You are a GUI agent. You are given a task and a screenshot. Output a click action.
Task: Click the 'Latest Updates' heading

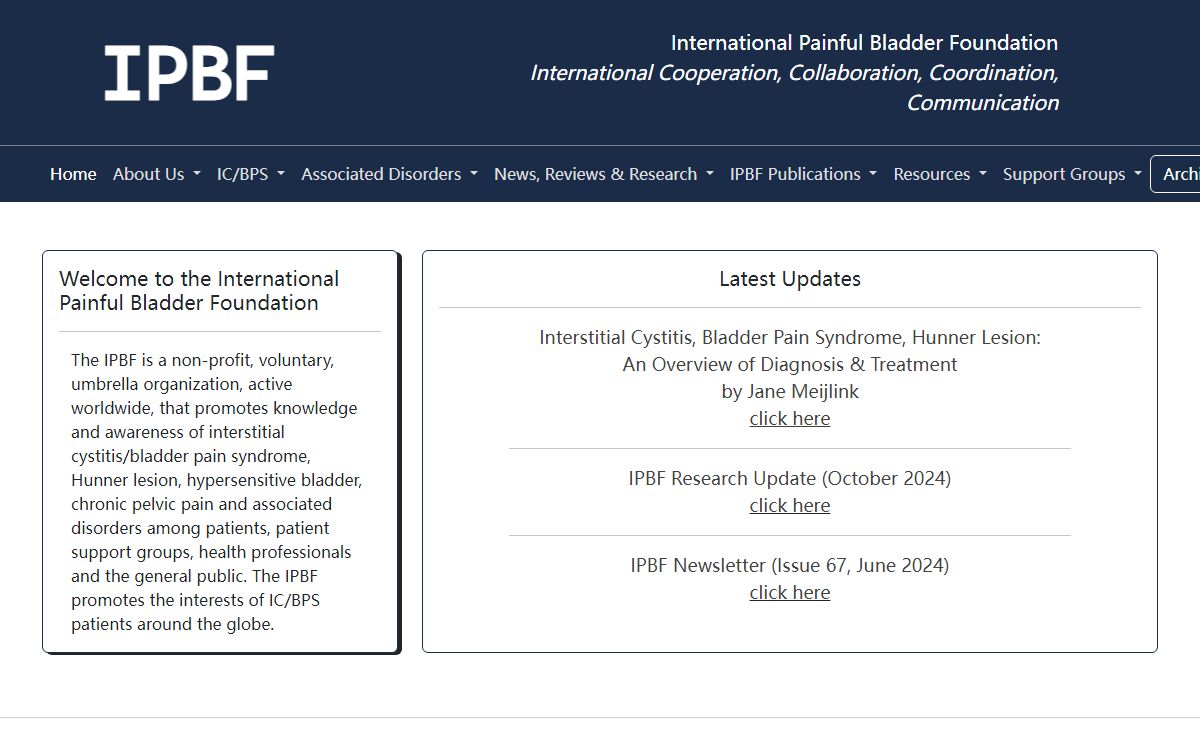click(789, 279)
